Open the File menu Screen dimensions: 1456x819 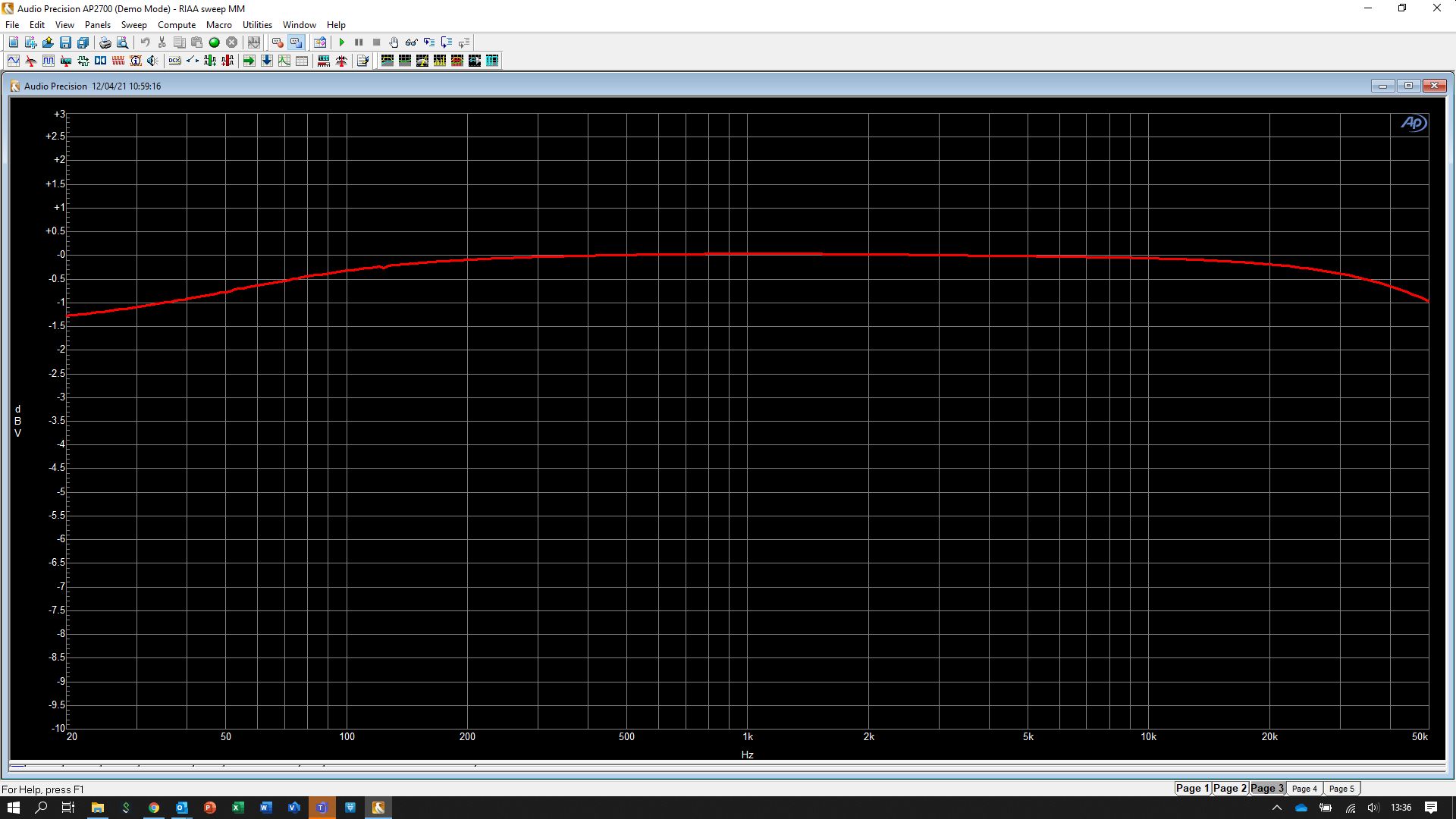(x=12, y=25)
